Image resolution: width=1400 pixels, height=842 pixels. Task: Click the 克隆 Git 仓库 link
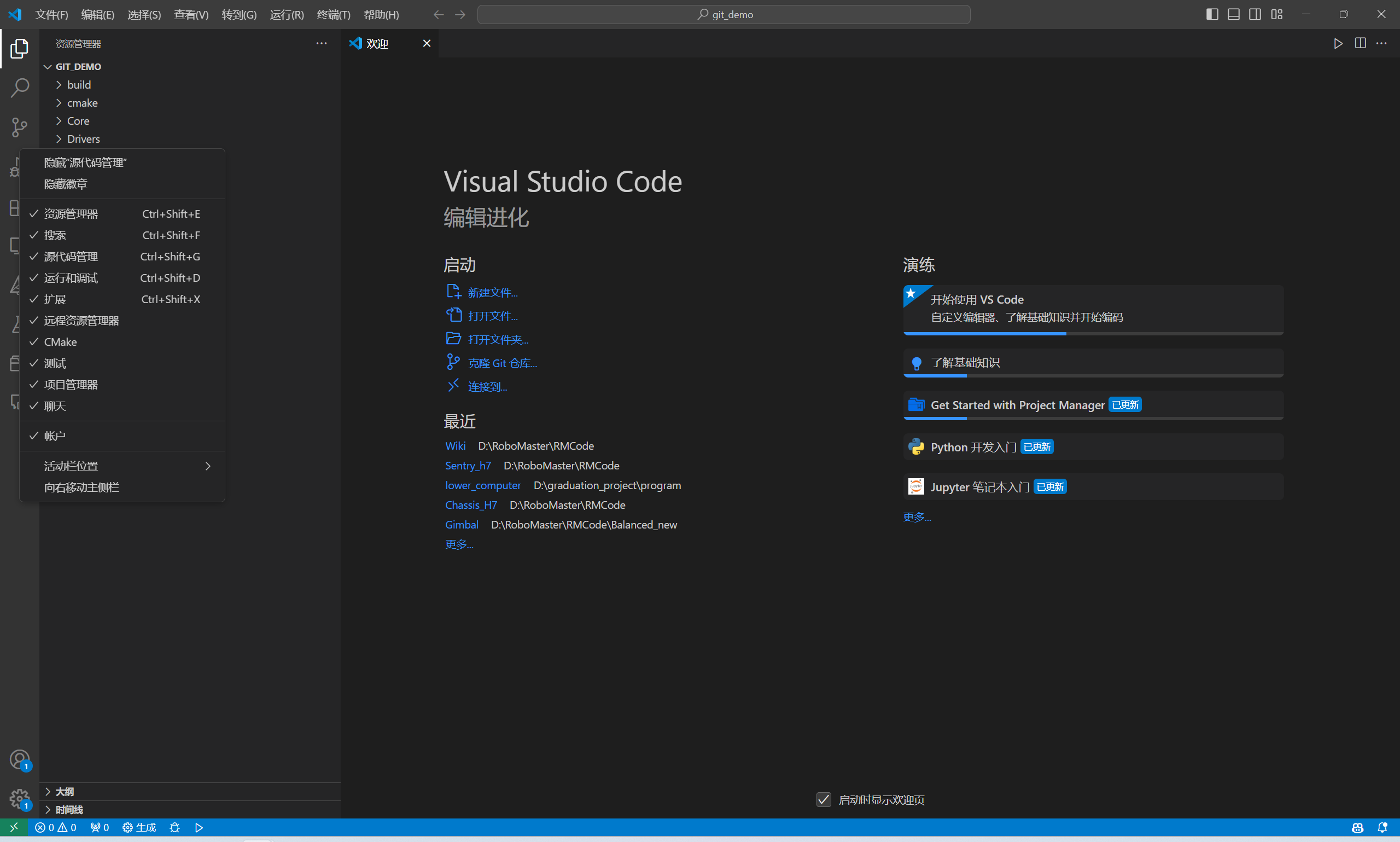pyautogui.click(x=502, y=363)
